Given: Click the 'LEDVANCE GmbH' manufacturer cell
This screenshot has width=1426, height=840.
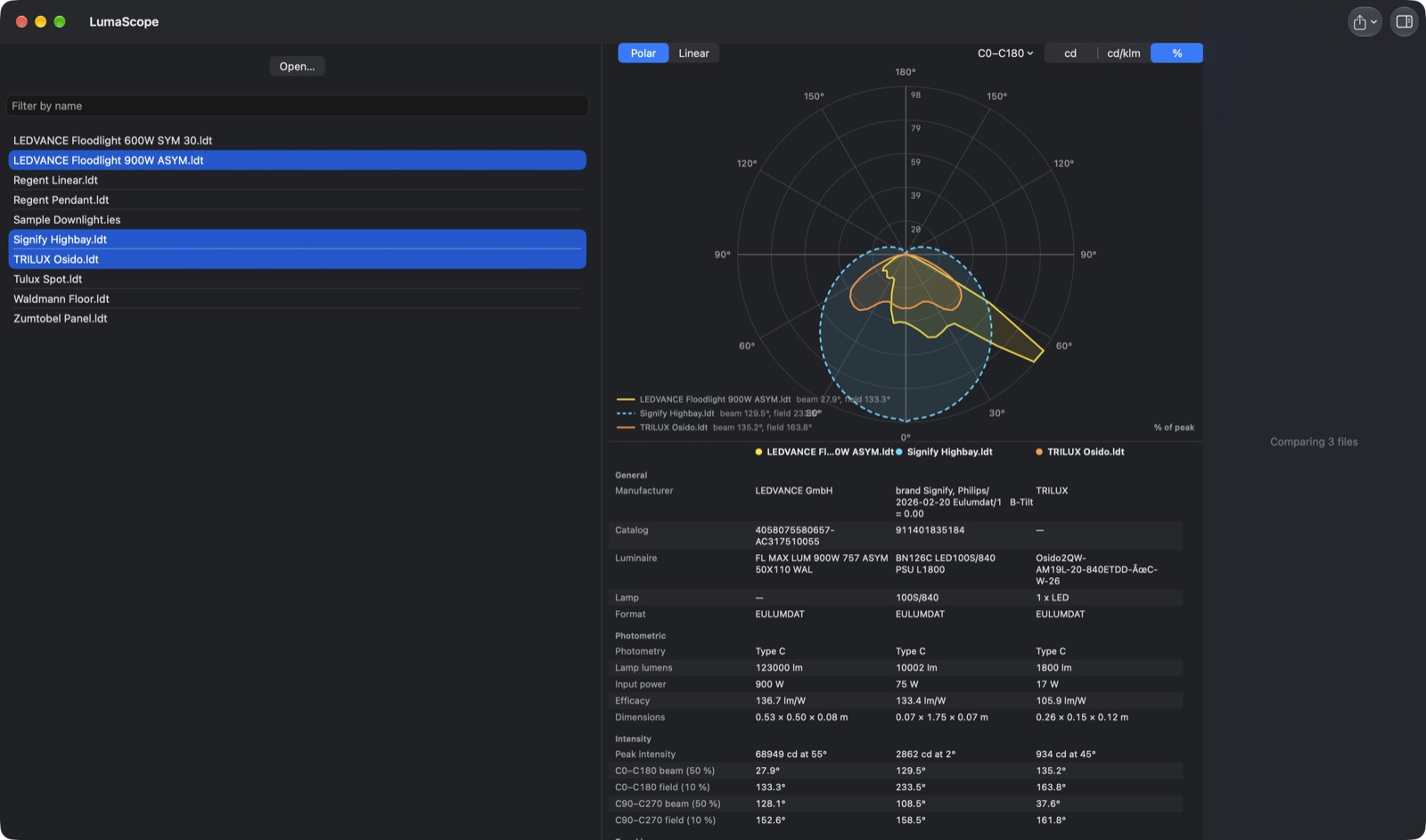Looking at the screenshot, I should point(793,491).
